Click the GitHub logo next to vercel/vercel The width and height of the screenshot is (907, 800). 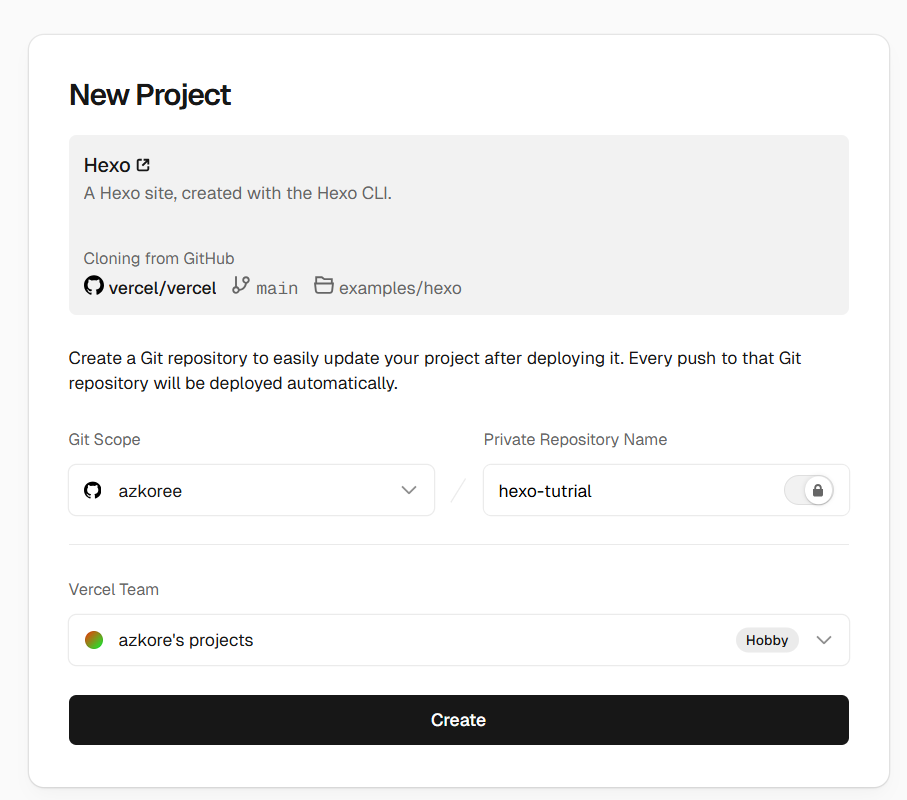tap(94, 286)
